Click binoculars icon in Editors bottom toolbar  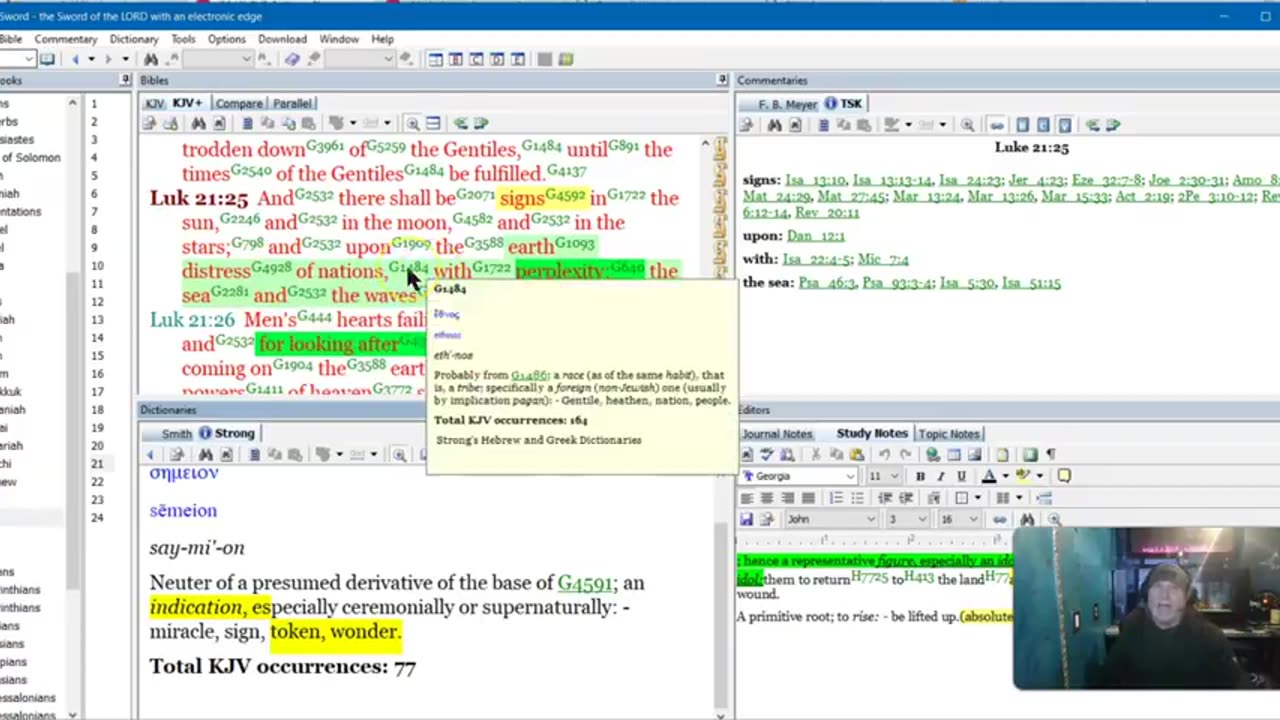(1027, 519)
